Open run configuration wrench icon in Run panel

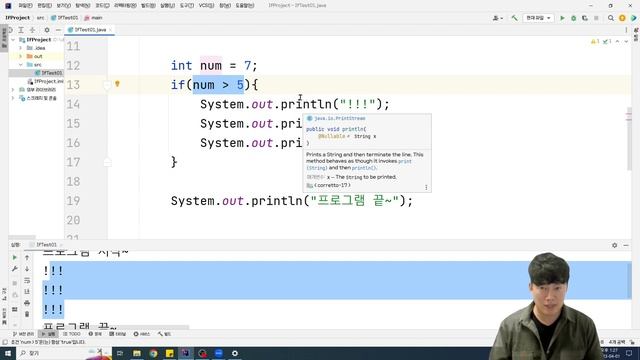15,269
